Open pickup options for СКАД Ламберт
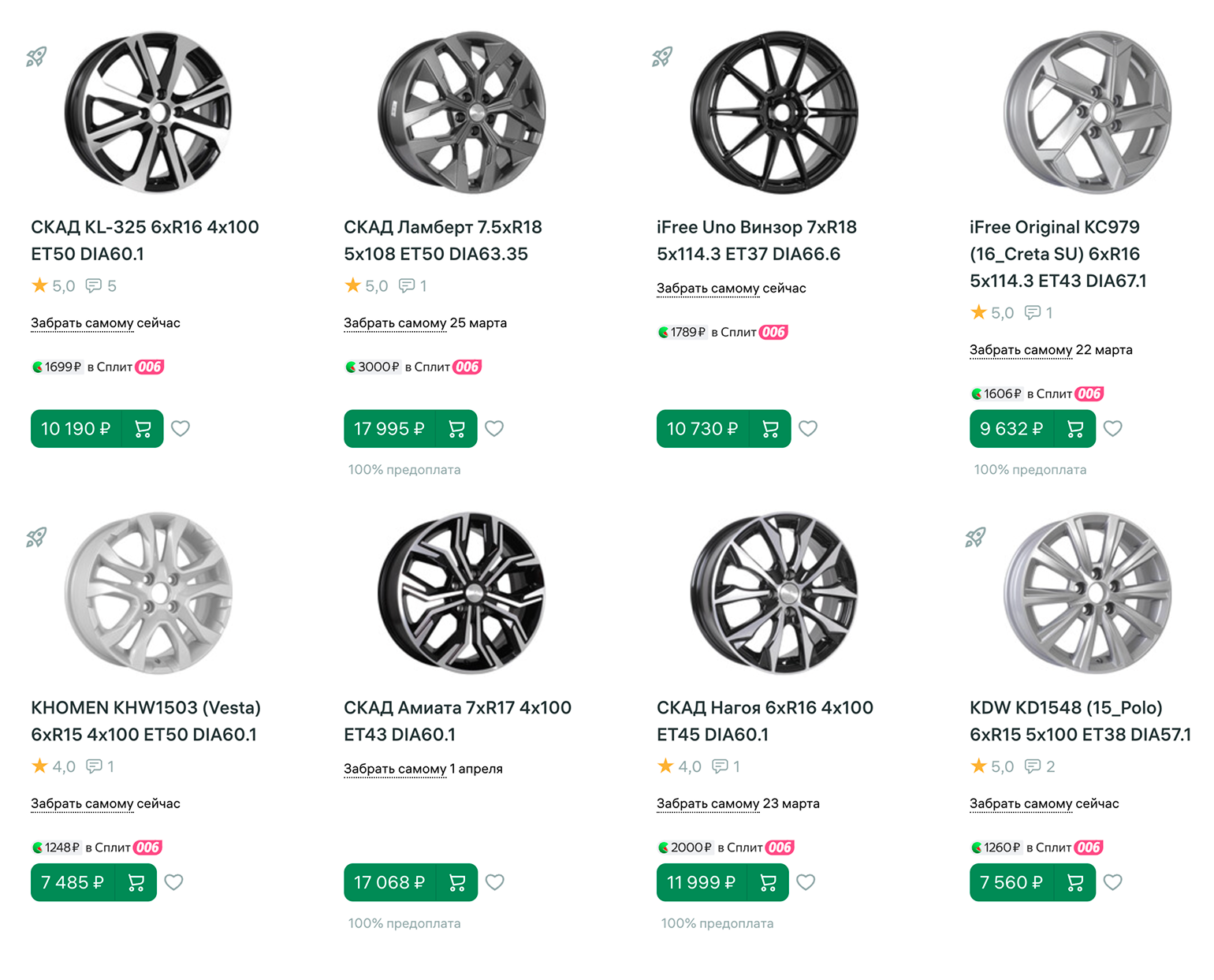1214x980 pixels. pos(395,323)
